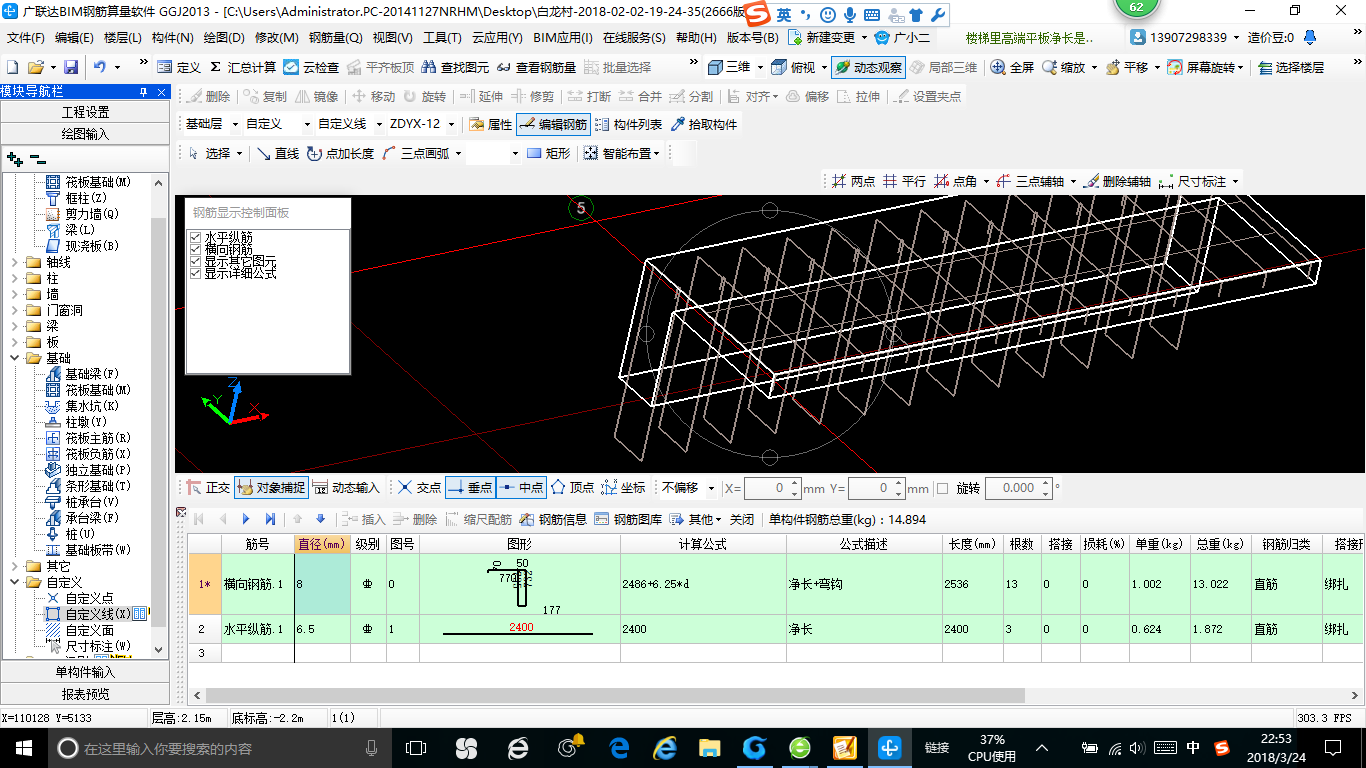
Task: Expand the 轴线 tree node
Action: coord(13,262)
